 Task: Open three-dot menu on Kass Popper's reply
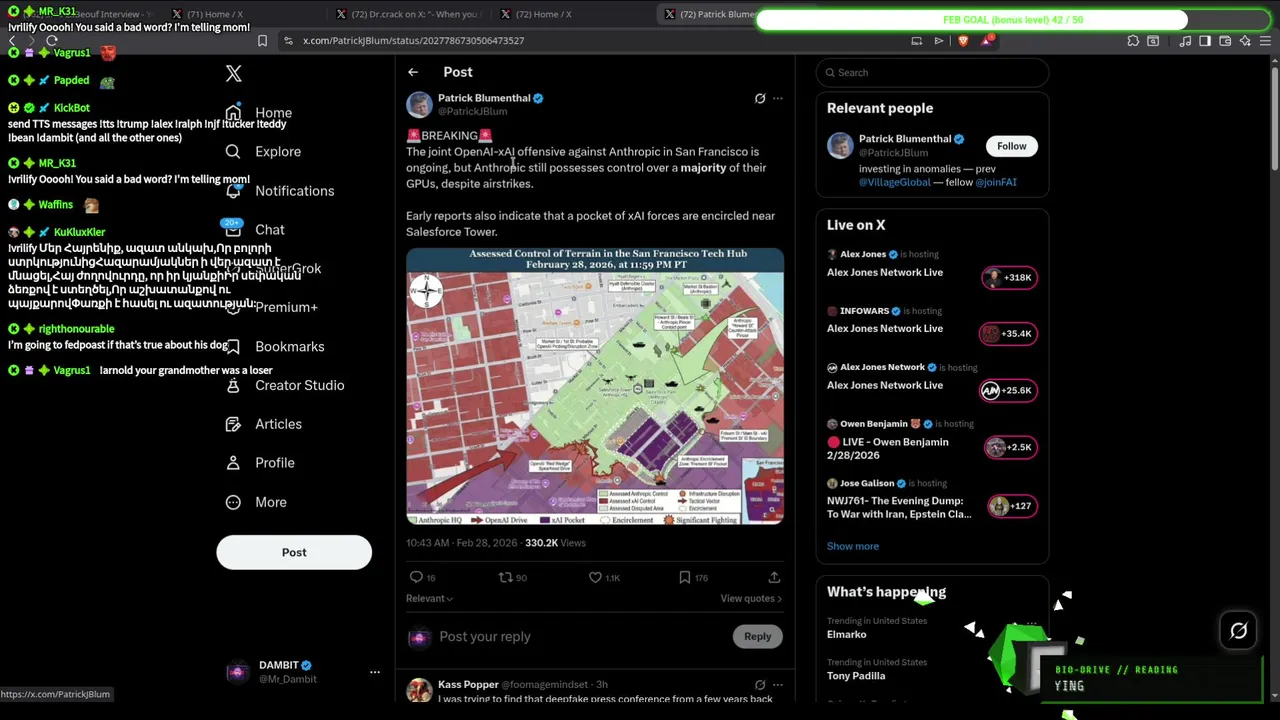pos(778,685)
